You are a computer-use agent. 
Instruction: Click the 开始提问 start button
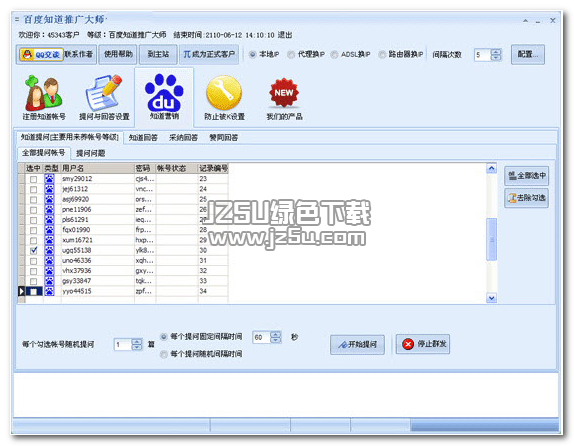click(357, 344)
